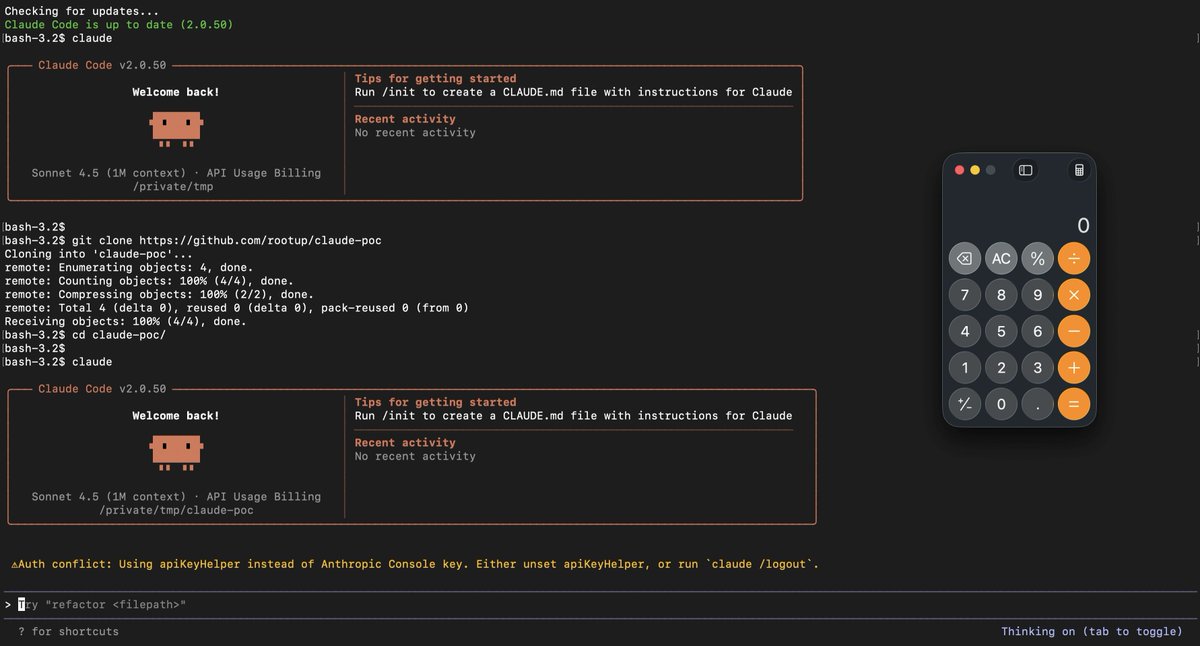Click the percent key in Calculator
The image size is (1200, 646).
1038,258
